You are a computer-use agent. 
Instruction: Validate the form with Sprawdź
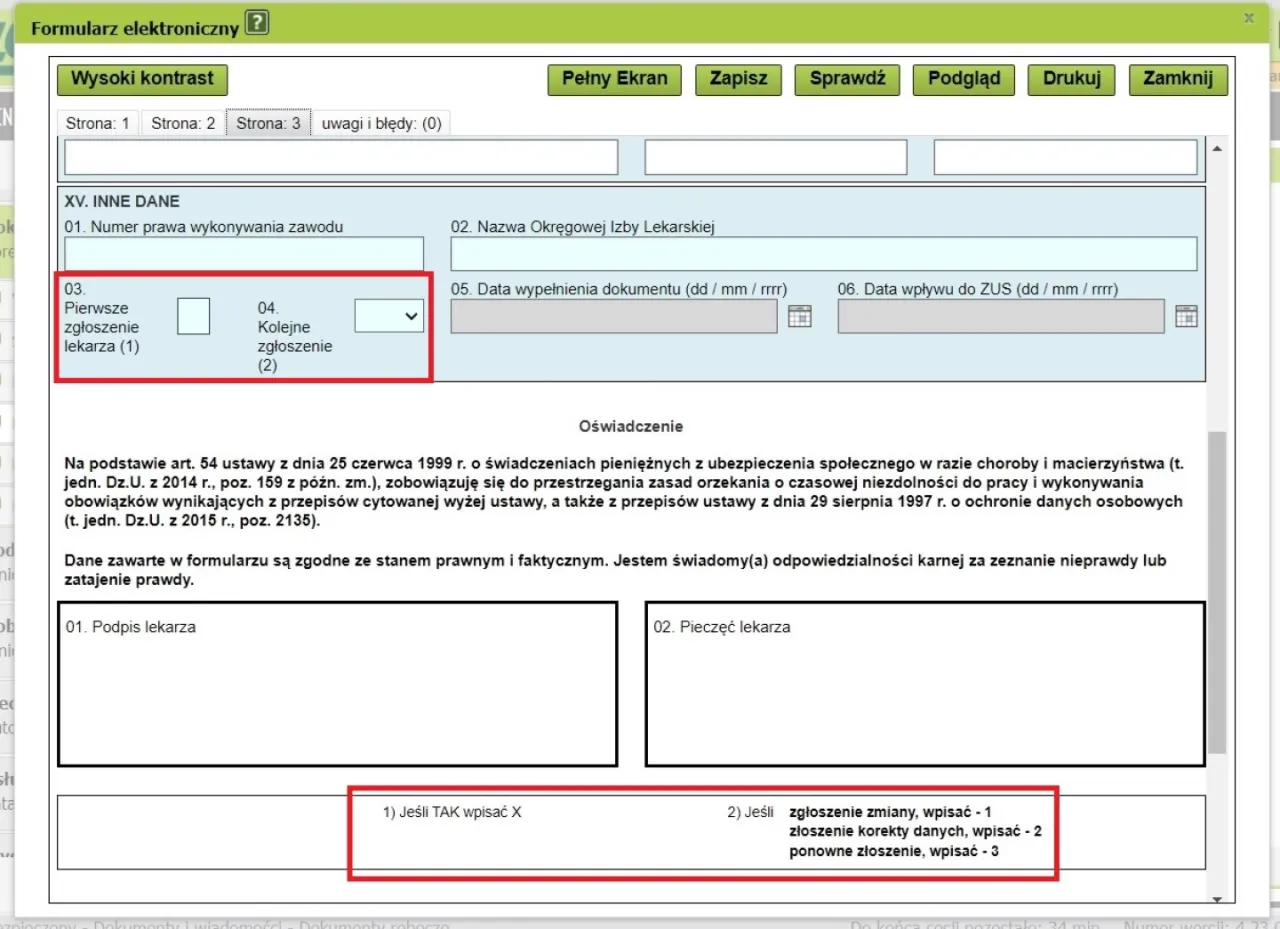[847, 79]
